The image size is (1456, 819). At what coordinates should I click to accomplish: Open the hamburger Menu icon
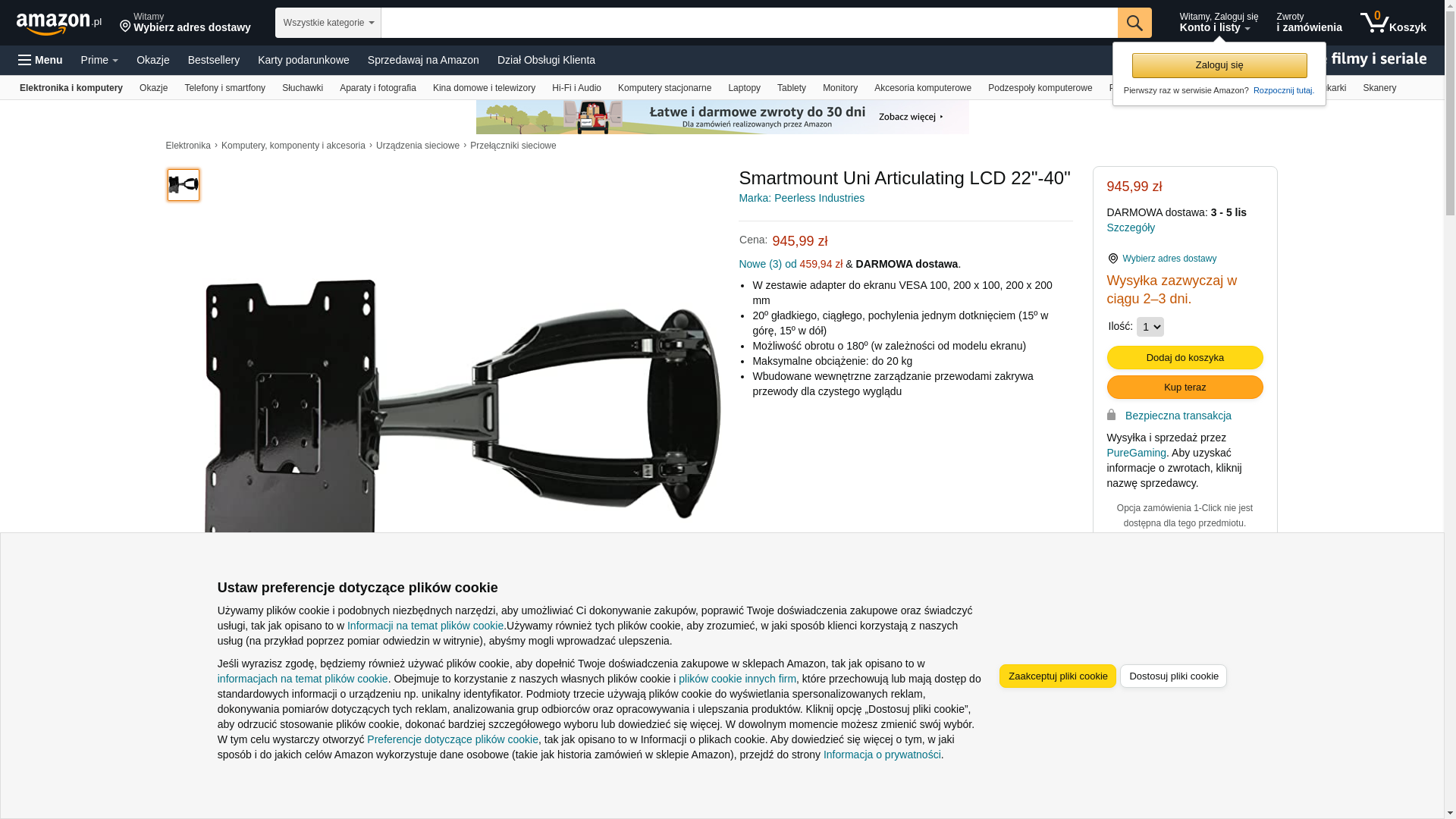25,60
